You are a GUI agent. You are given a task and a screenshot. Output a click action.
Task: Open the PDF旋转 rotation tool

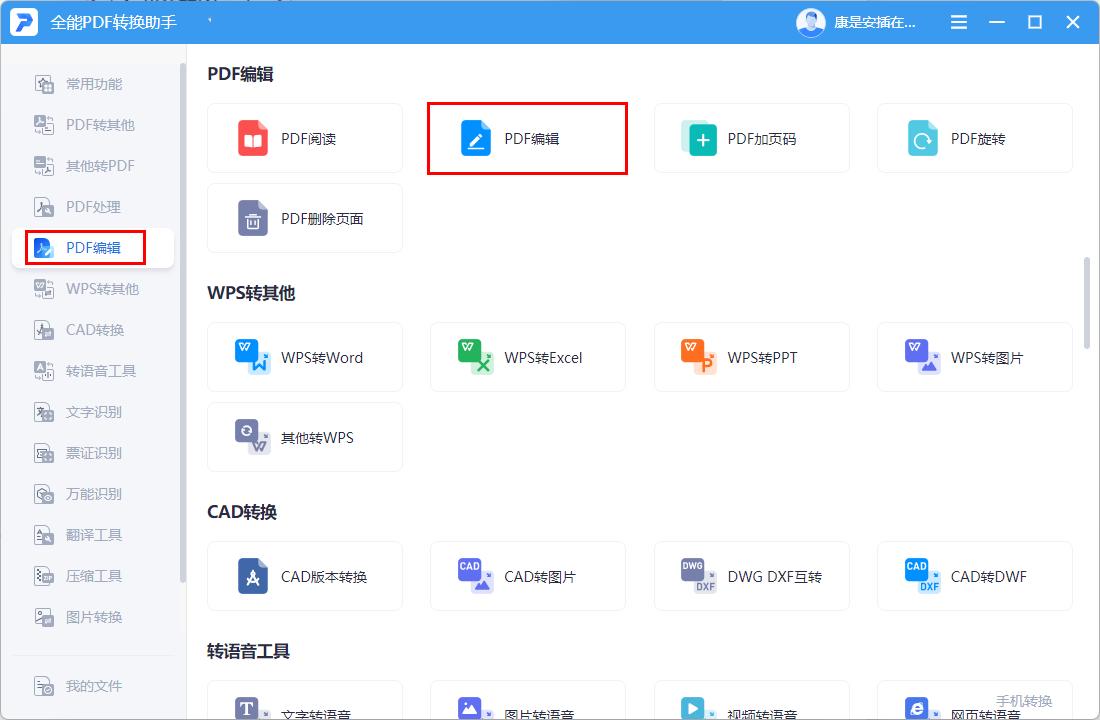click(x=974, y=138)
